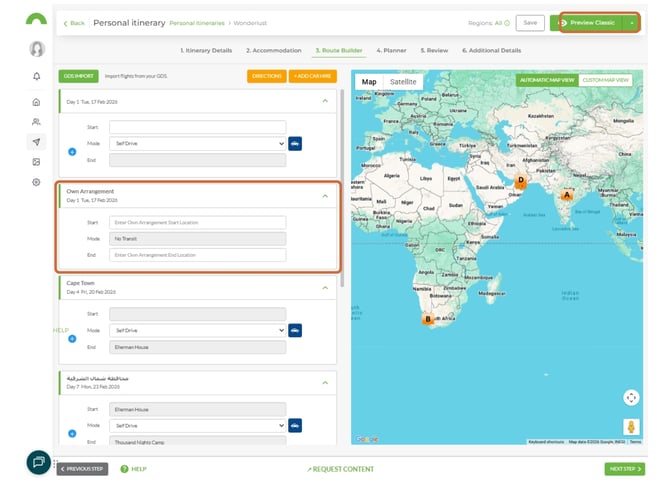Go to 2. Accommodation tab
Screen dimensions: 670x482
coord(273,50)
